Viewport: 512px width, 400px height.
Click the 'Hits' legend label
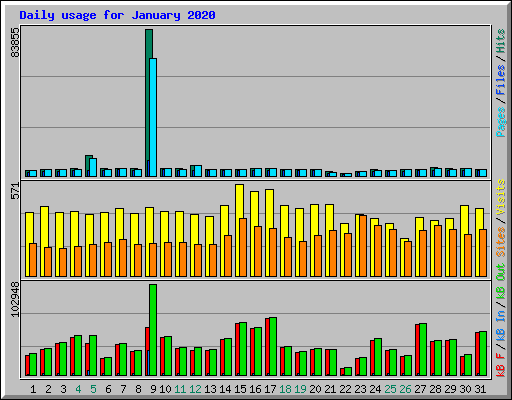(x=500, y=41)
